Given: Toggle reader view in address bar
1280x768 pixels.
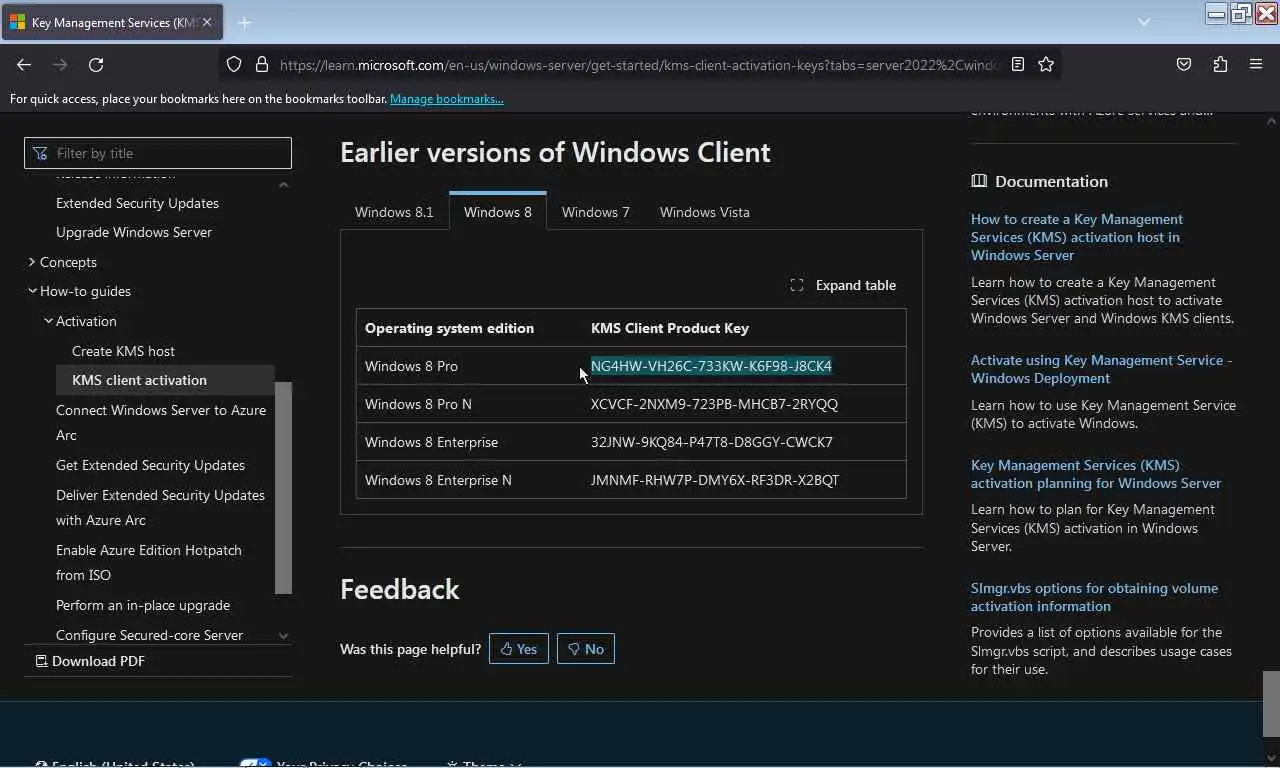Looking at the screenshot, I should pos(1018,64).
